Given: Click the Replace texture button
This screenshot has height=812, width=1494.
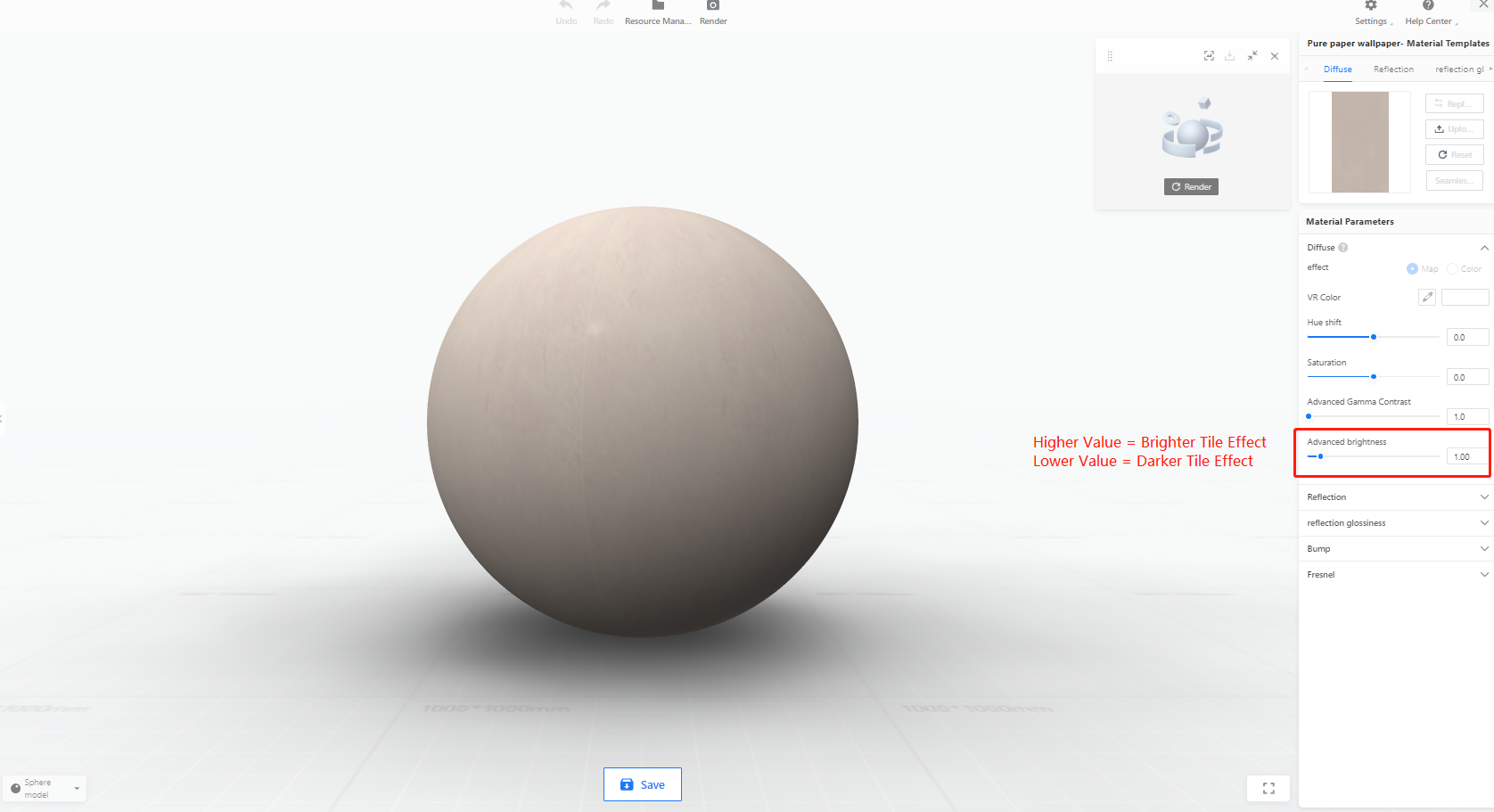Looking at the screenshot, I should click(1454, 103).
